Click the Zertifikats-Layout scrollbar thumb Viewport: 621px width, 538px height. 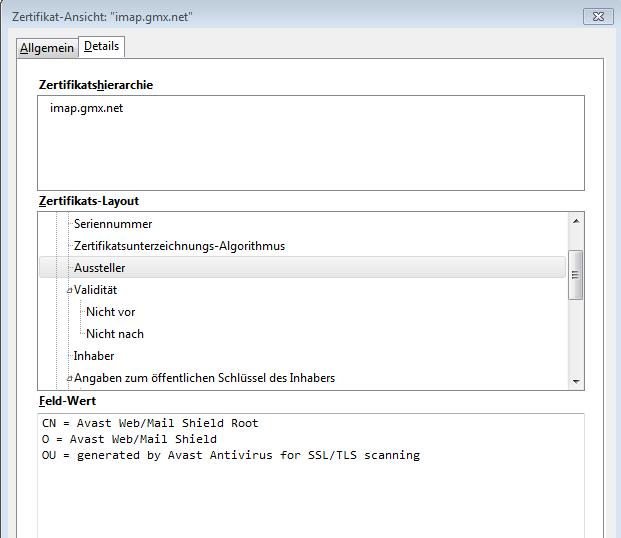click(575, 274)
